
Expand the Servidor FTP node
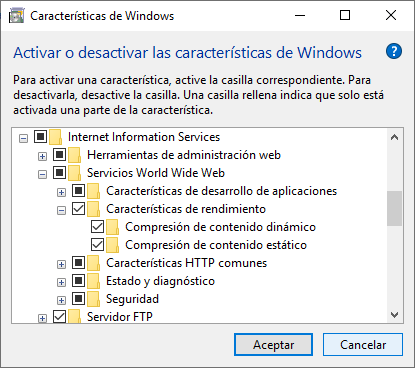(42, 319)
